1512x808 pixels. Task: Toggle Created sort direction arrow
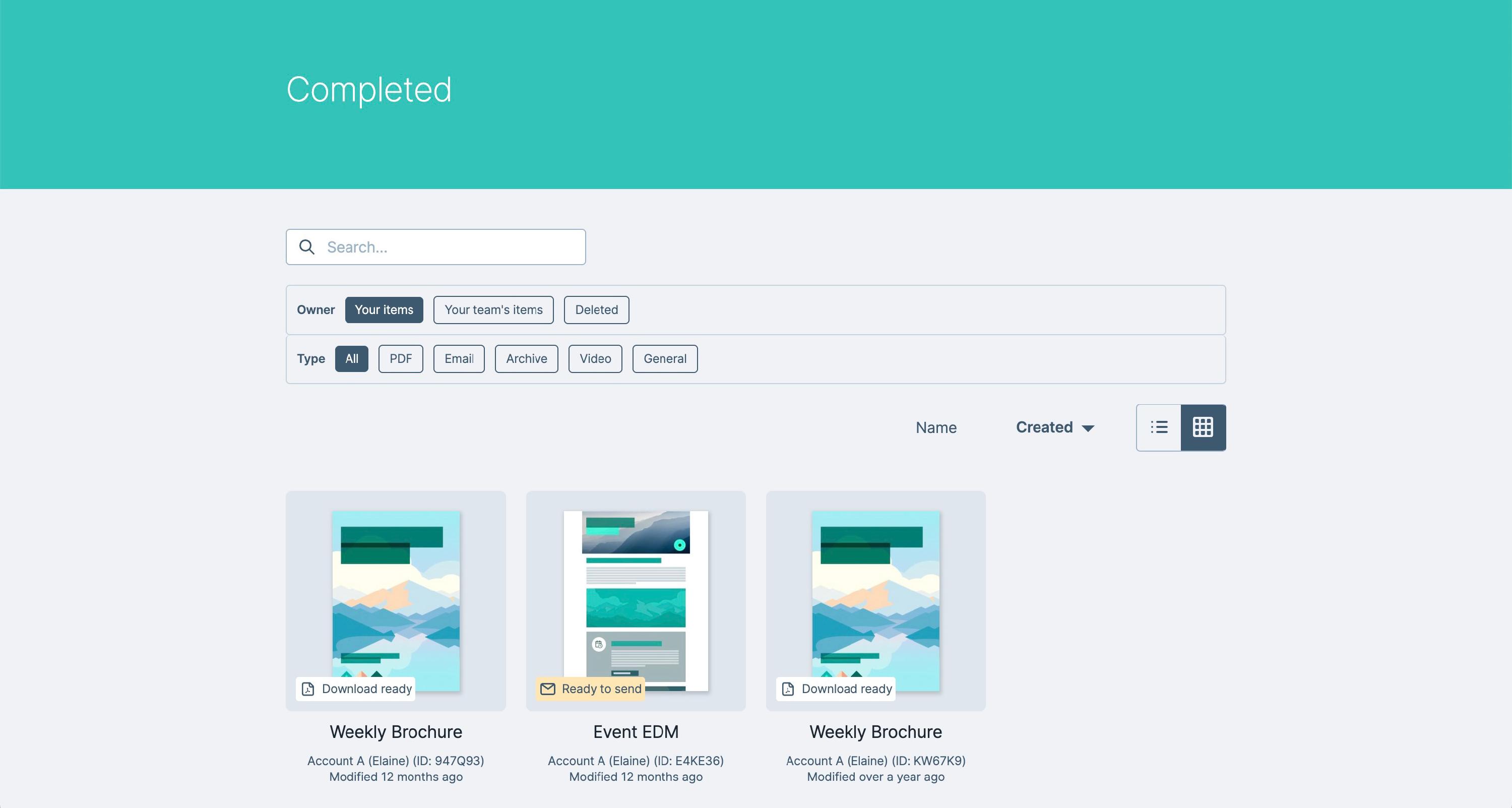click(x=1088, y=428)
